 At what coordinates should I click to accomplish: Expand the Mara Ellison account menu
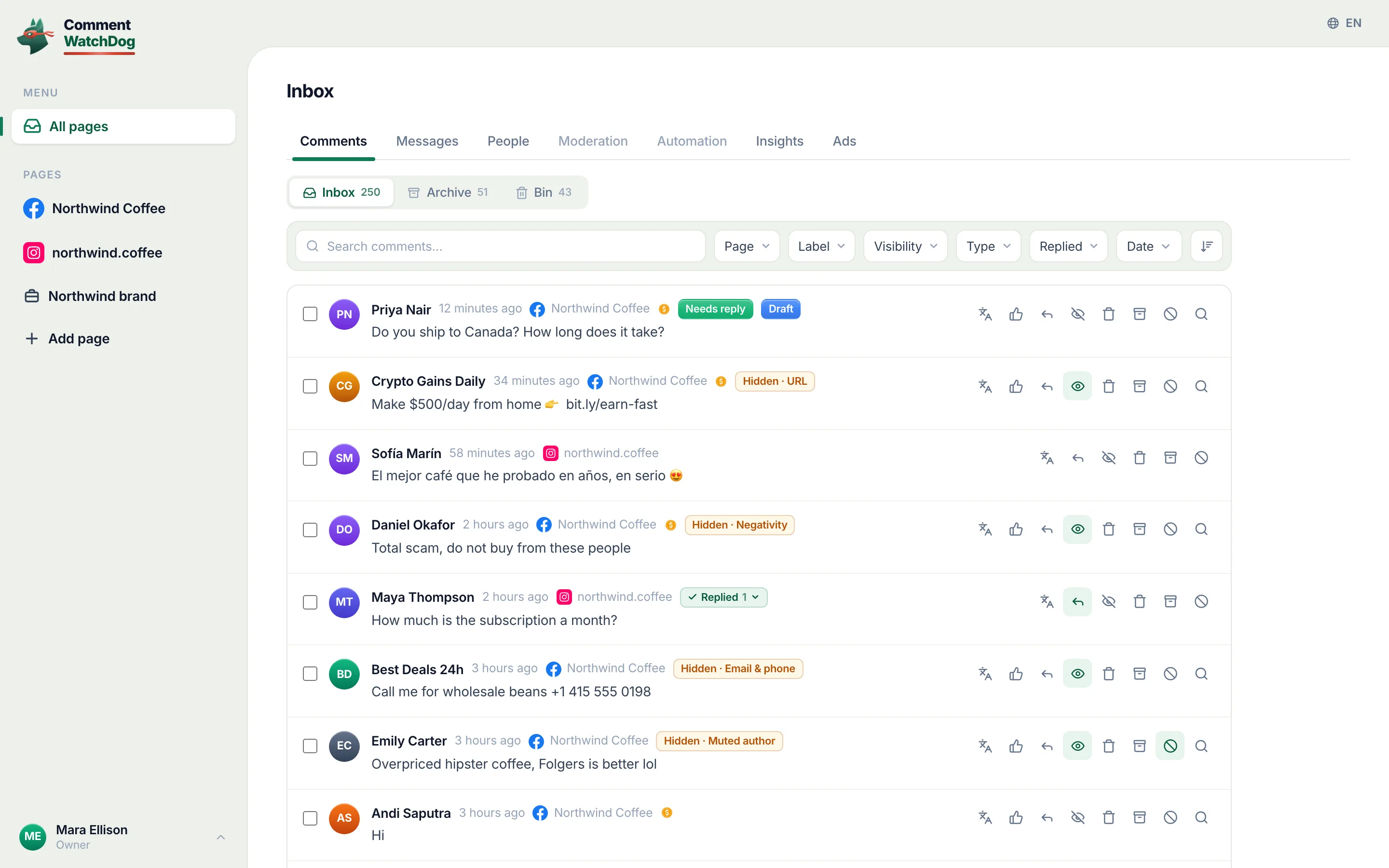[123, 837]
